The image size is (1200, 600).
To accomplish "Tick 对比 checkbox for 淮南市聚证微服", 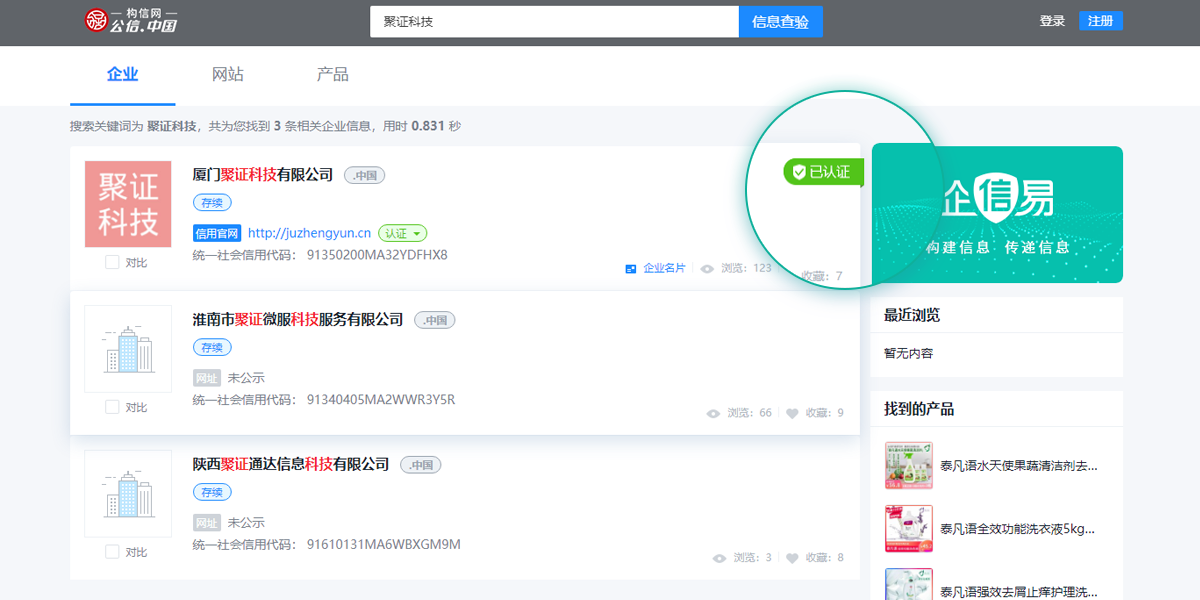I will coord(112,407).
